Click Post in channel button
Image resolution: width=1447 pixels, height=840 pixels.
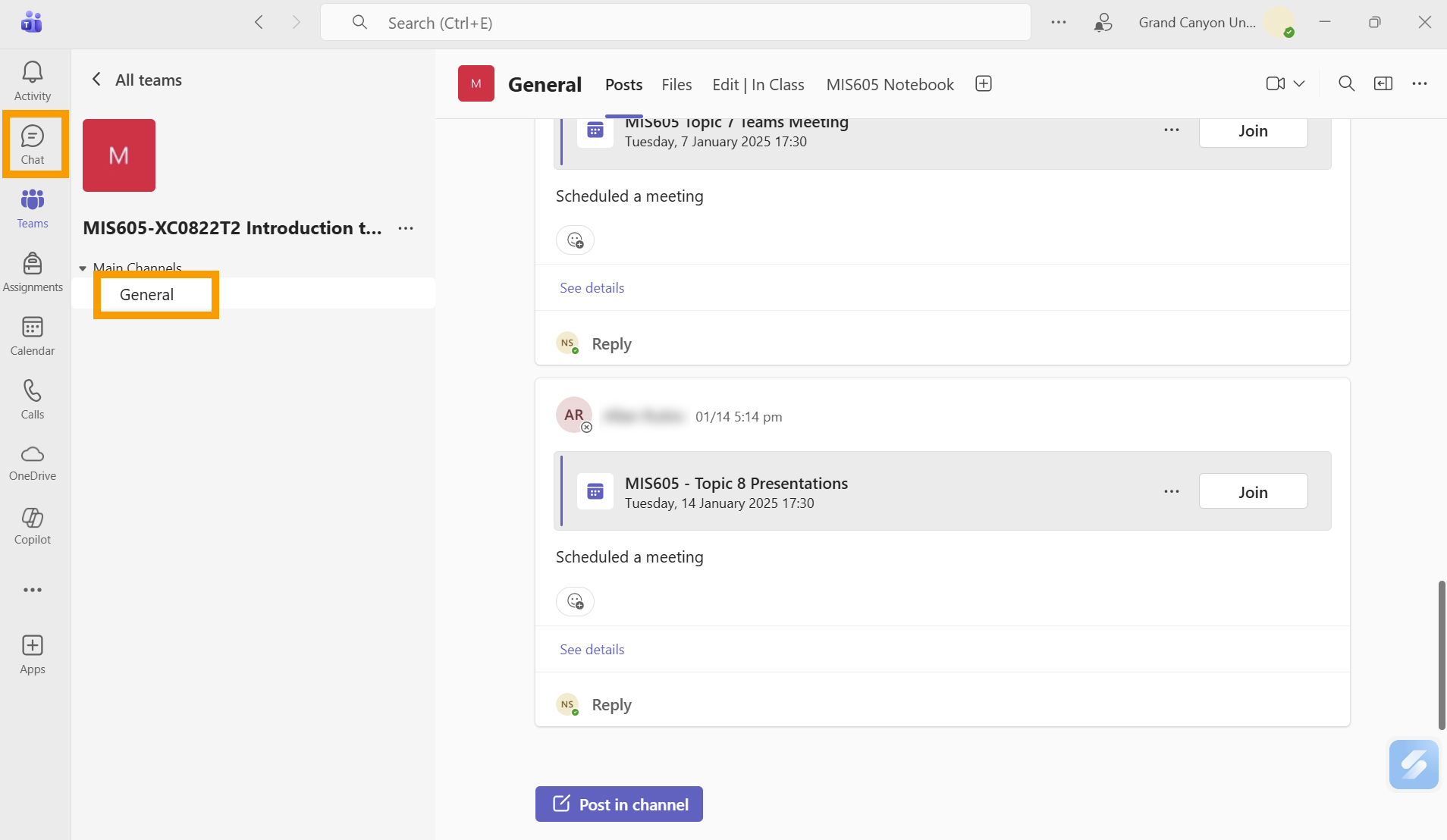(x=619, y=804)
